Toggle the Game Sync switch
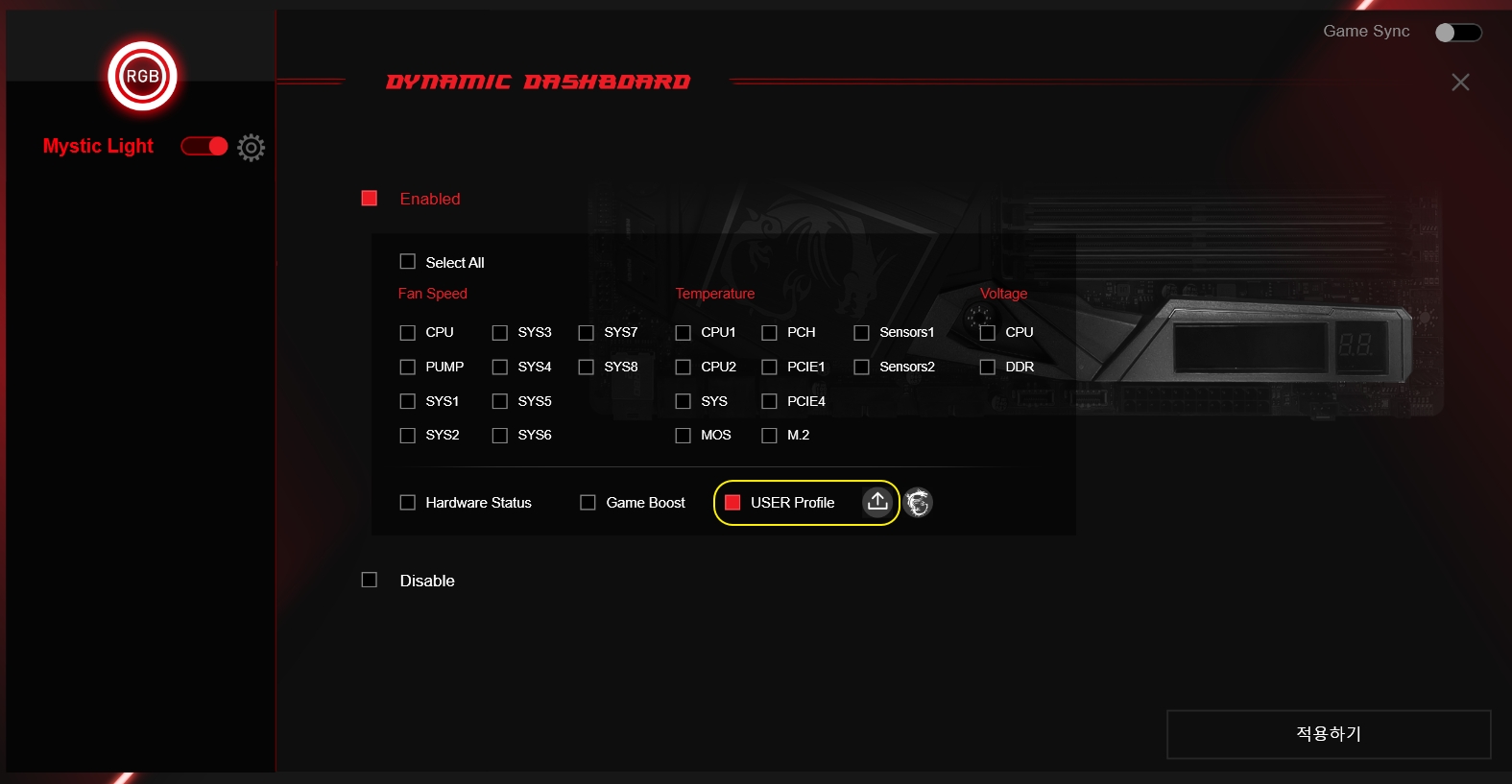 [x=1458, y=33]
